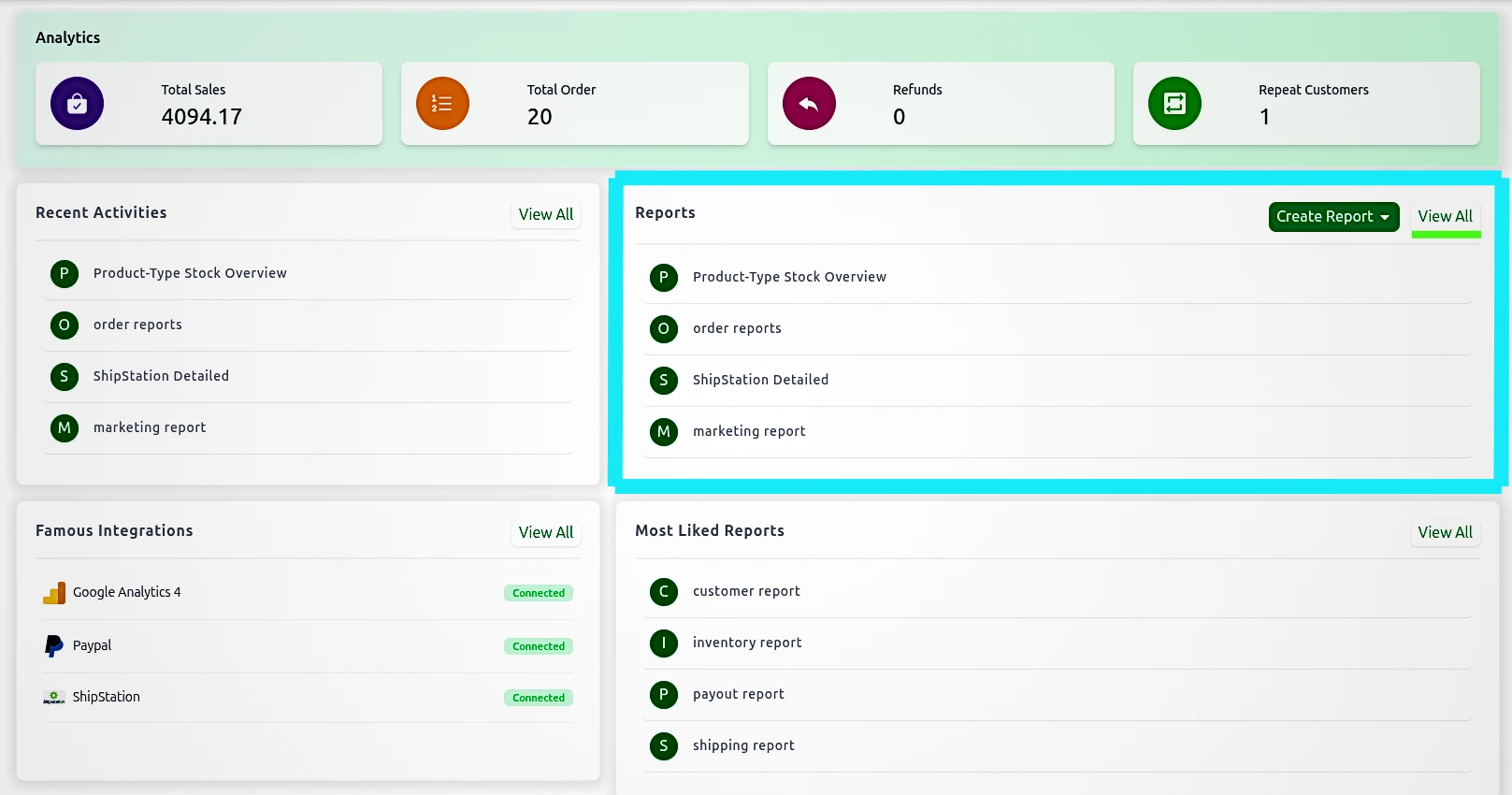Image resolution: width=1512 pixels, height=795 pixels.
Task: Open order reports in Reports panel
Action: click(x=737, y=328)
